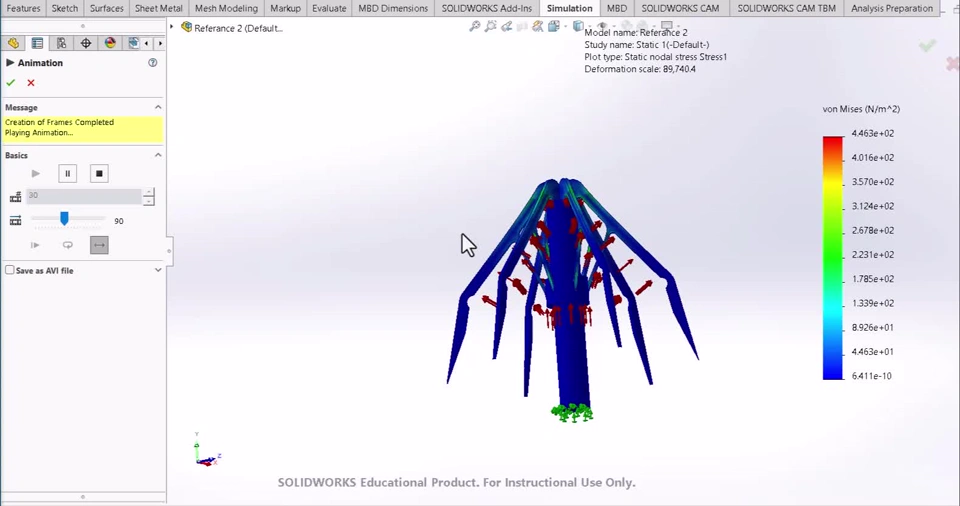Open the DisplayManager color-ball tab
Screen dimensions: 960x506
pyautogui.click(x=110, y=43)
